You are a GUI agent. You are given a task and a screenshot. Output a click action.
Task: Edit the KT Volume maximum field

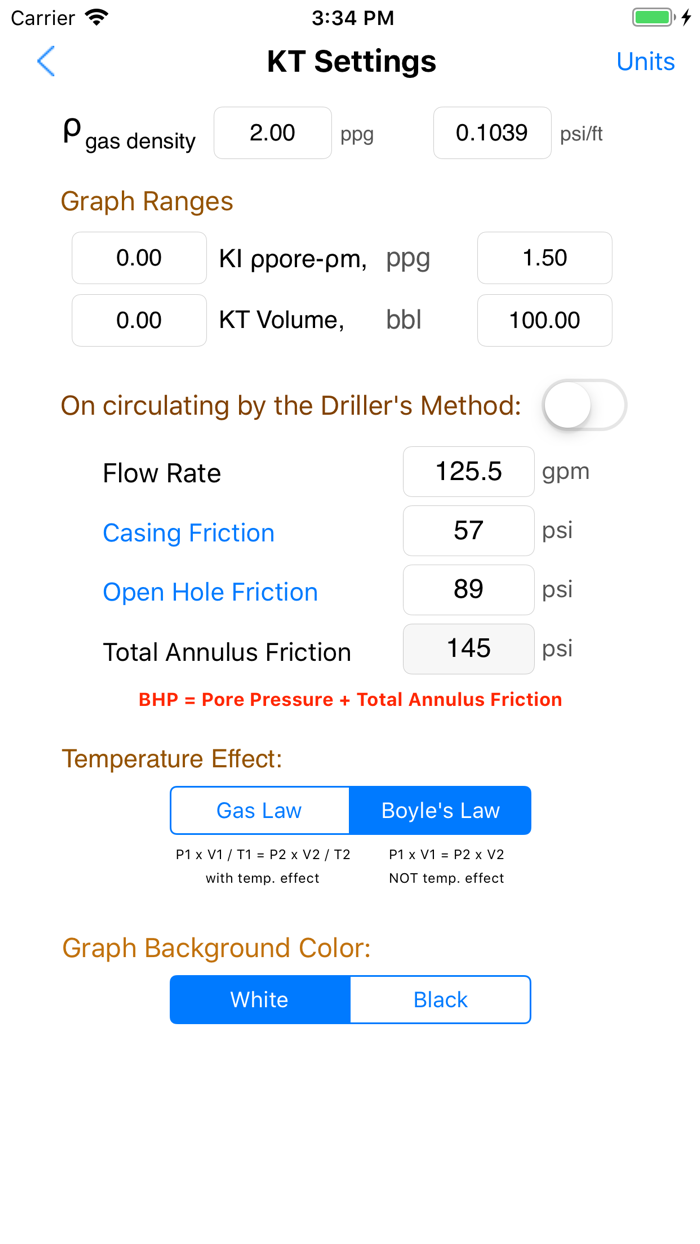(x=544, y=320)
